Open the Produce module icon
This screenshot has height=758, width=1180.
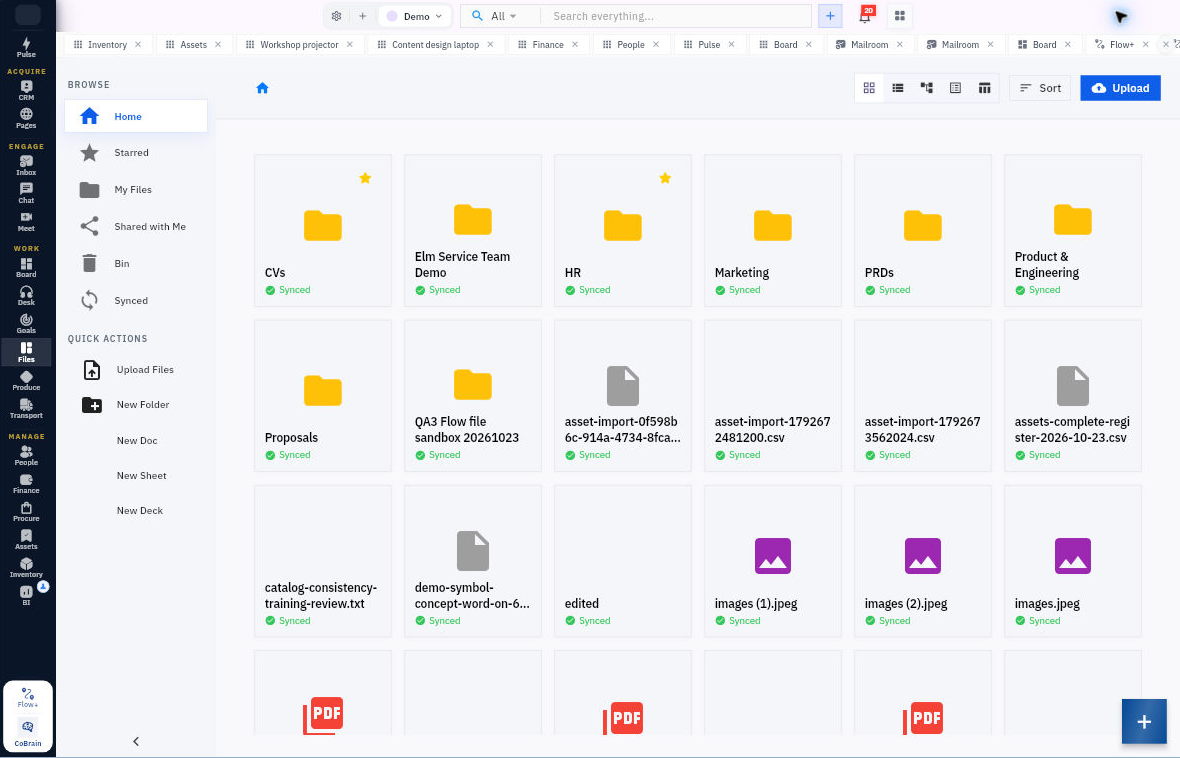[26, 380]
